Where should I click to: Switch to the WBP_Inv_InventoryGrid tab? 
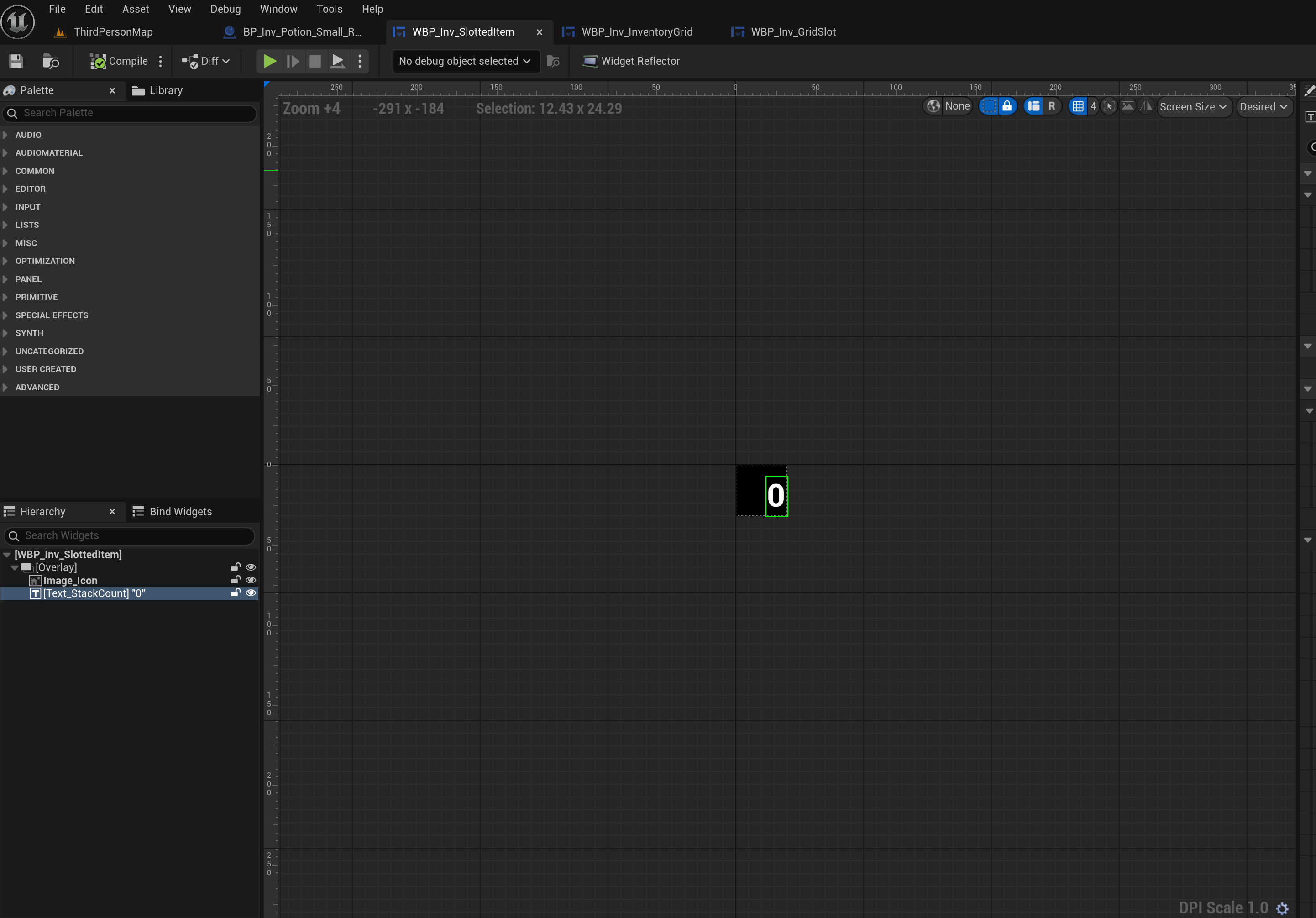pos(636,32)
